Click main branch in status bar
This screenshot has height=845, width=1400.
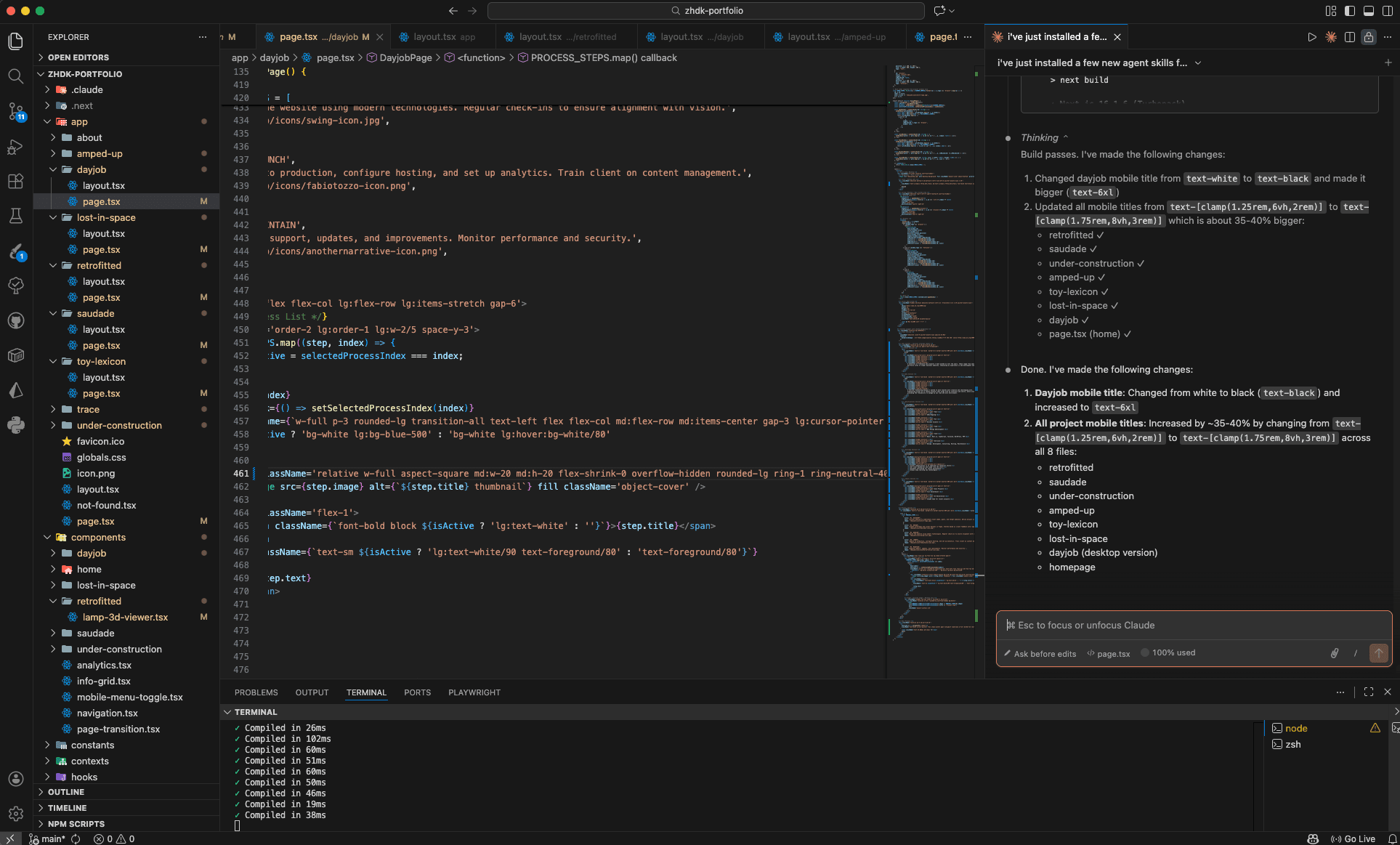click(48, 838)
